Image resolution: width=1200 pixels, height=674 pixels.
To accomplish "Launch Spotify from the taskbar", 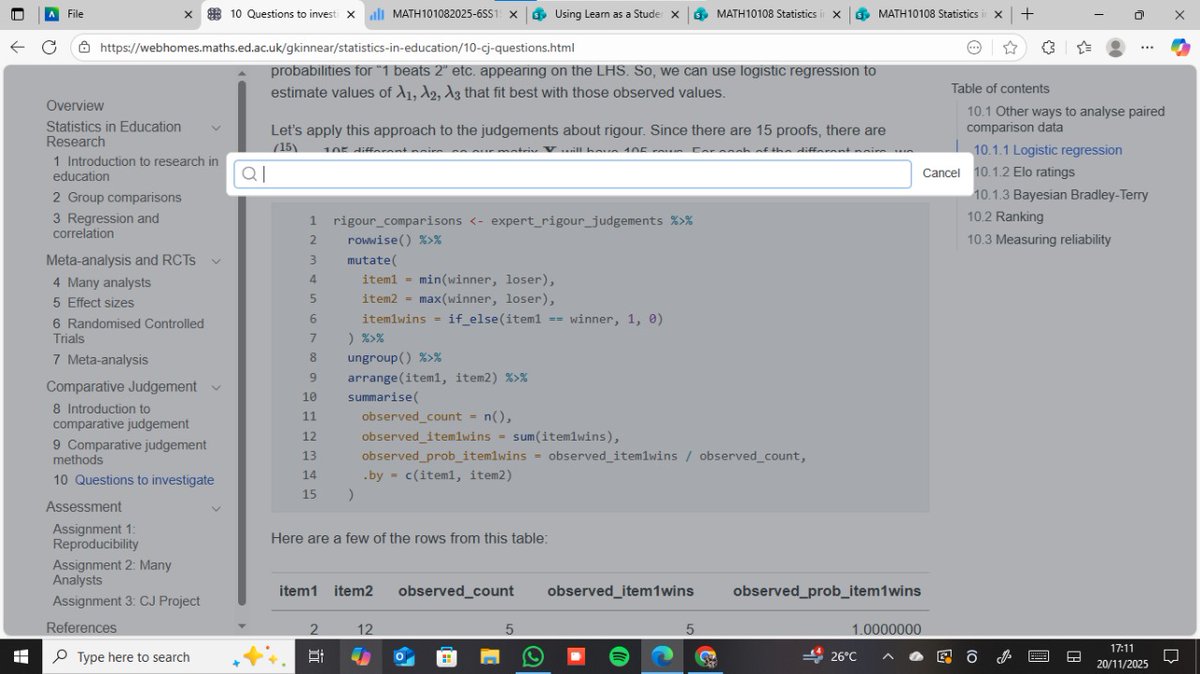I will point(618,657).
